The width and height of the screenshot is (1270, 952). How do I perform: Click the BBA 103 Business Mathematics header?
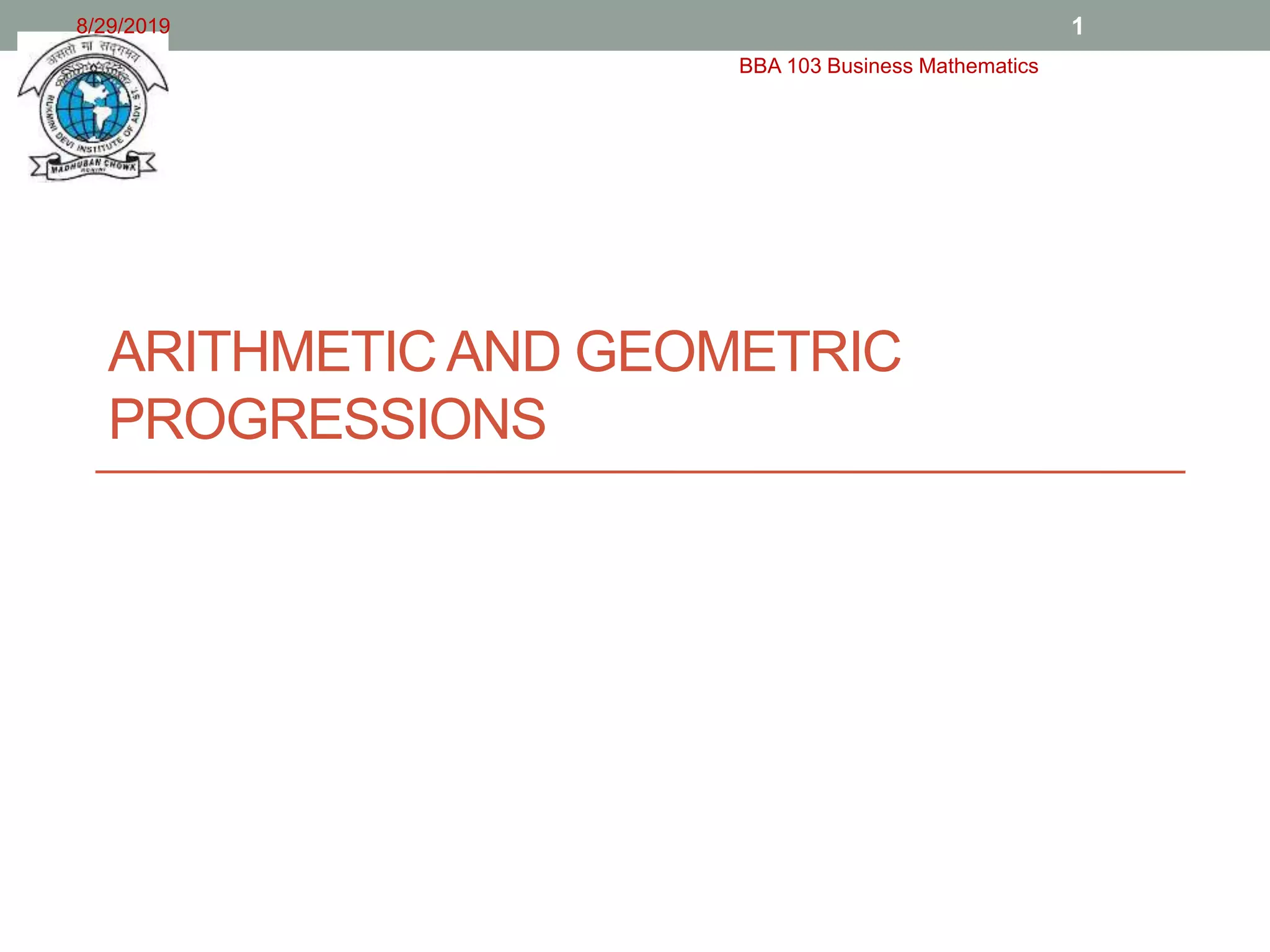click(x=888, y=66)
